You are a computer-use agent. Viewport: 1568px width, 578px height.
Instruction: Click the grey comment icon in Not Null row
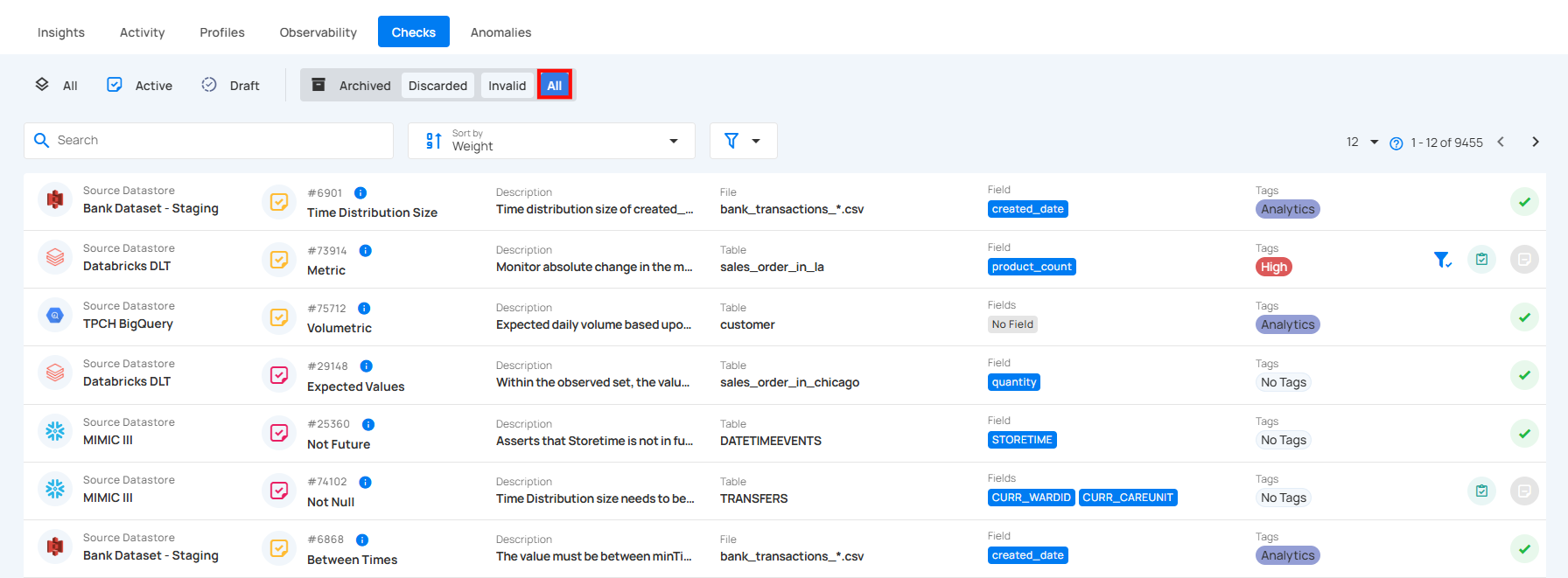1524,491
